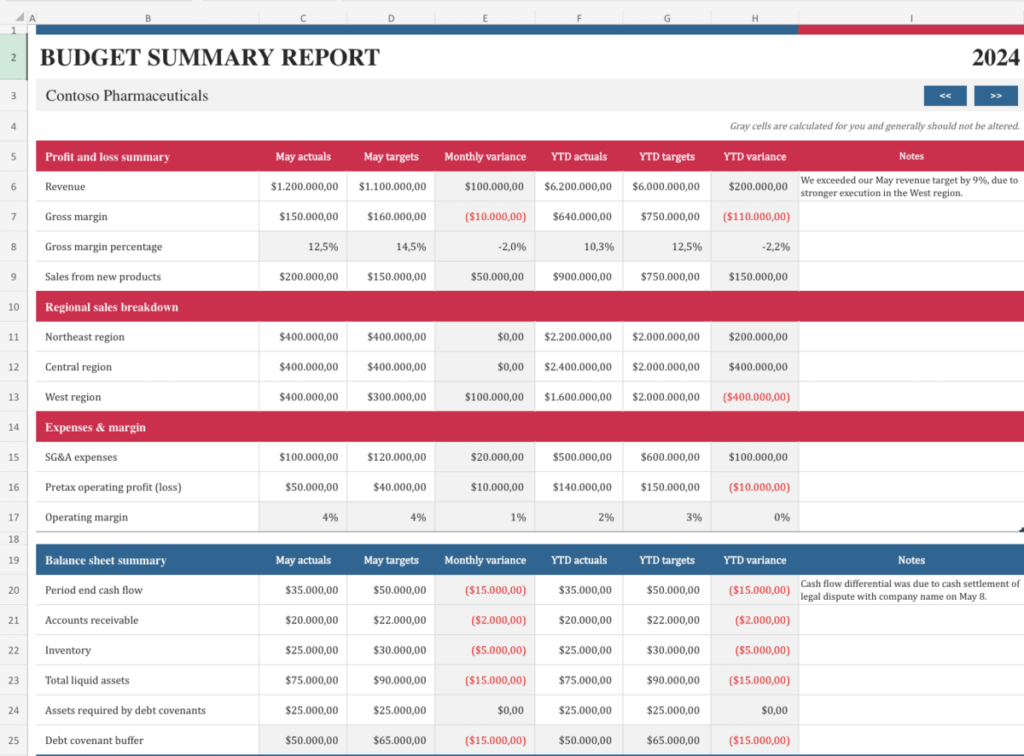The height and width of the screenshot is (756, 1024).
Task: Click the BUDGET SUMMARY REPORT title cell
Action: [209, 57]
